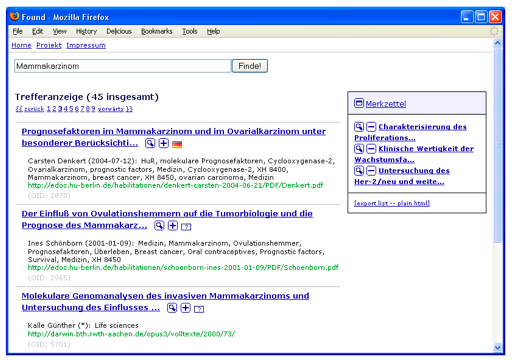
Task: Go to results page 9
Action: (x=93, y=109)
